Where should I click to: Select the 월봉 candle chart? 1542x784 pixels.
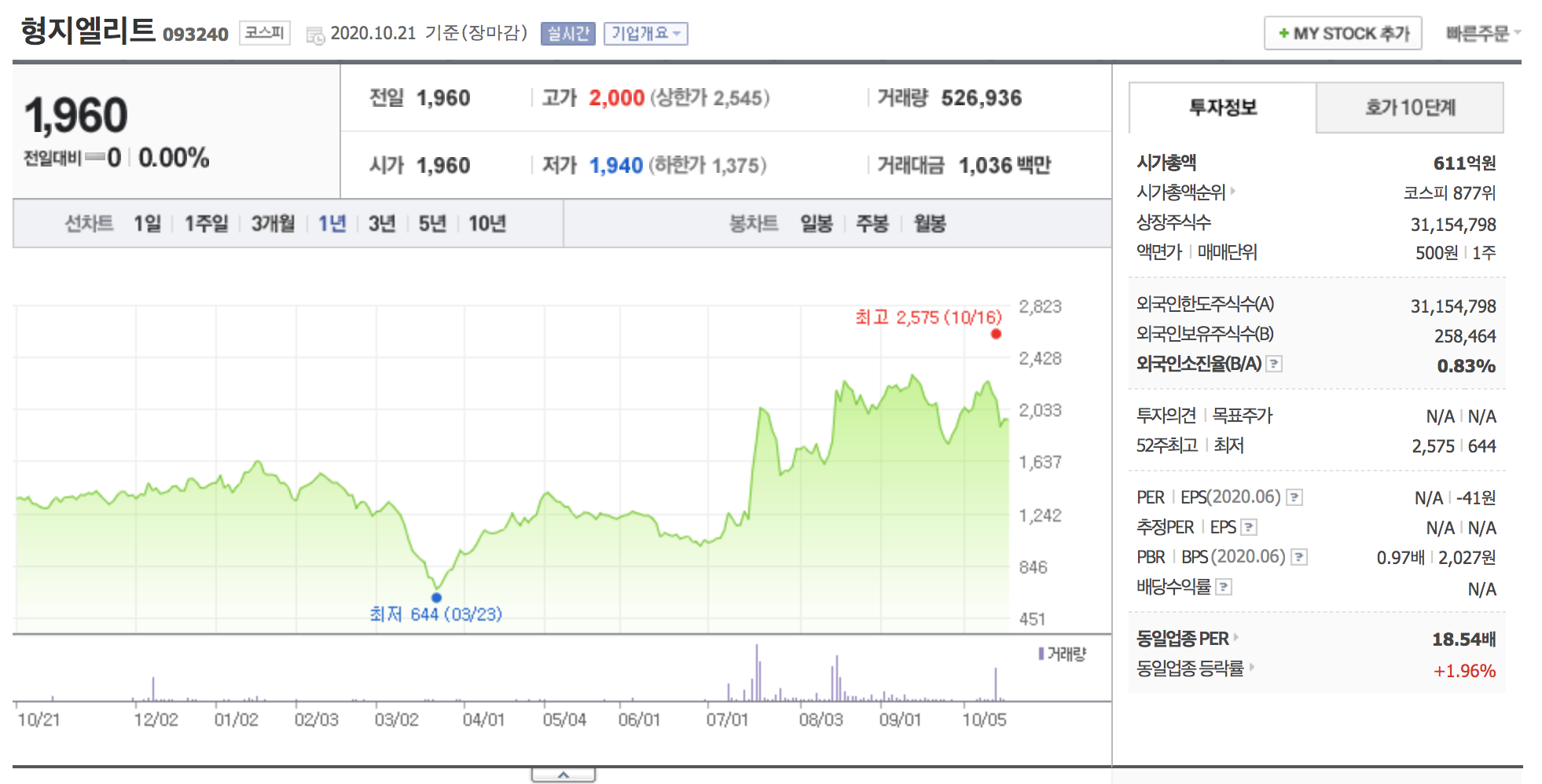click(930, 224)
